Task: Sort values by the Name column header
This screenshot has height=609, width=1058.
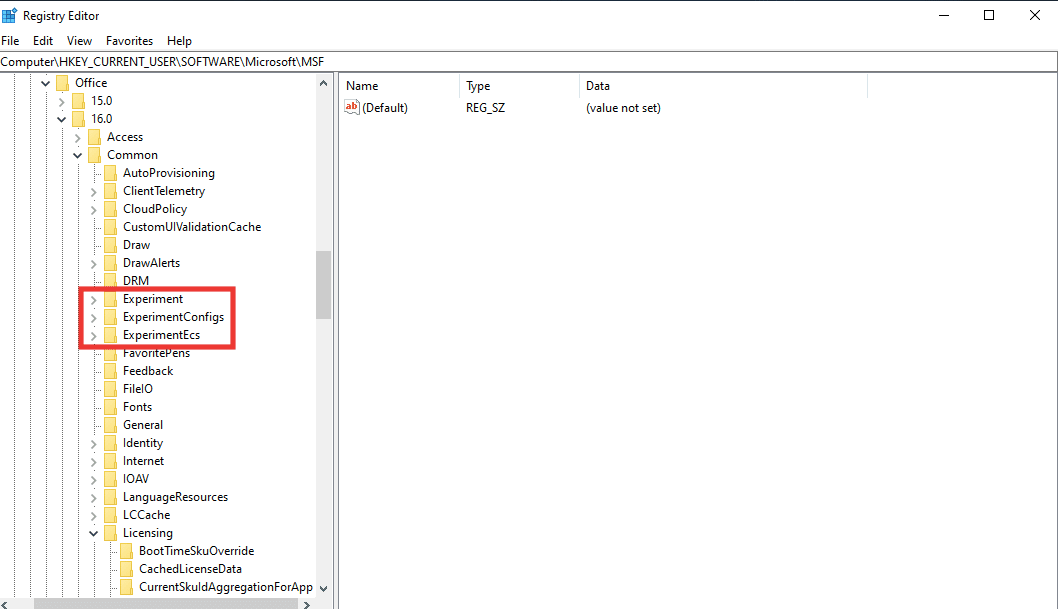Action: (399, 86)
